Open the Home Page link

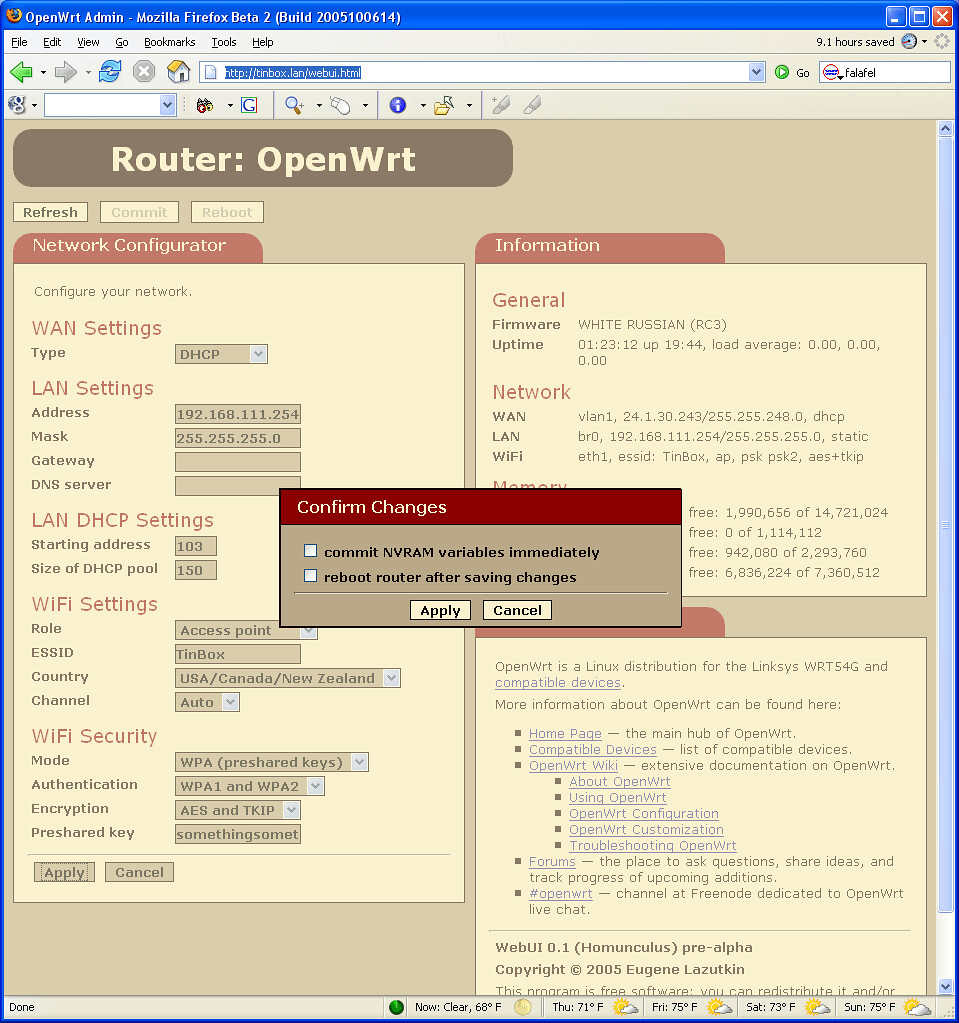(x=565, y=733)
